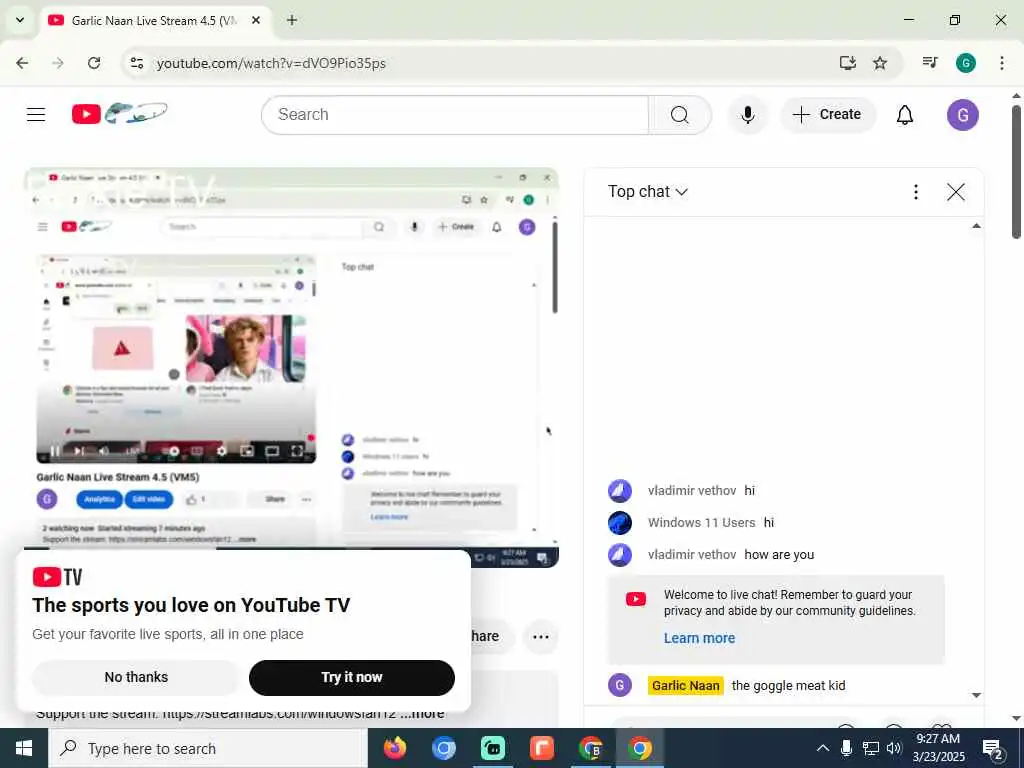
Task: Open YouTube notifications bell
Action: pos(904,115)
